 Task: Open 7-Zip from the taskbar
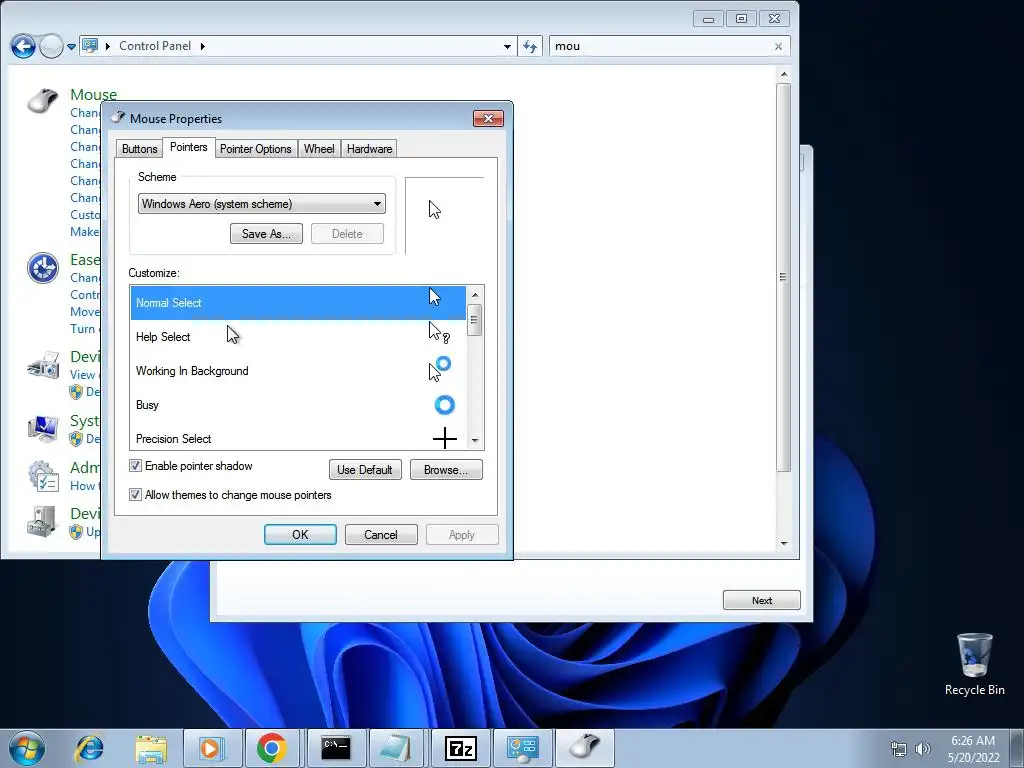click(460, 748)
